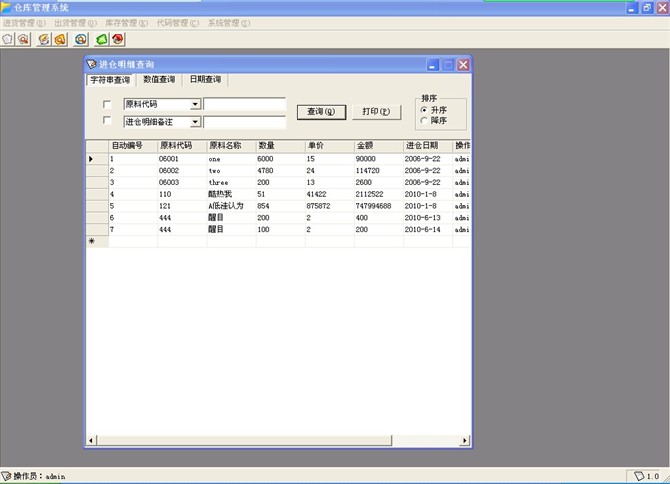Click the 操作员: admin status bar text
The height and width of the screenshot is (484, 670).
(39, 476)
